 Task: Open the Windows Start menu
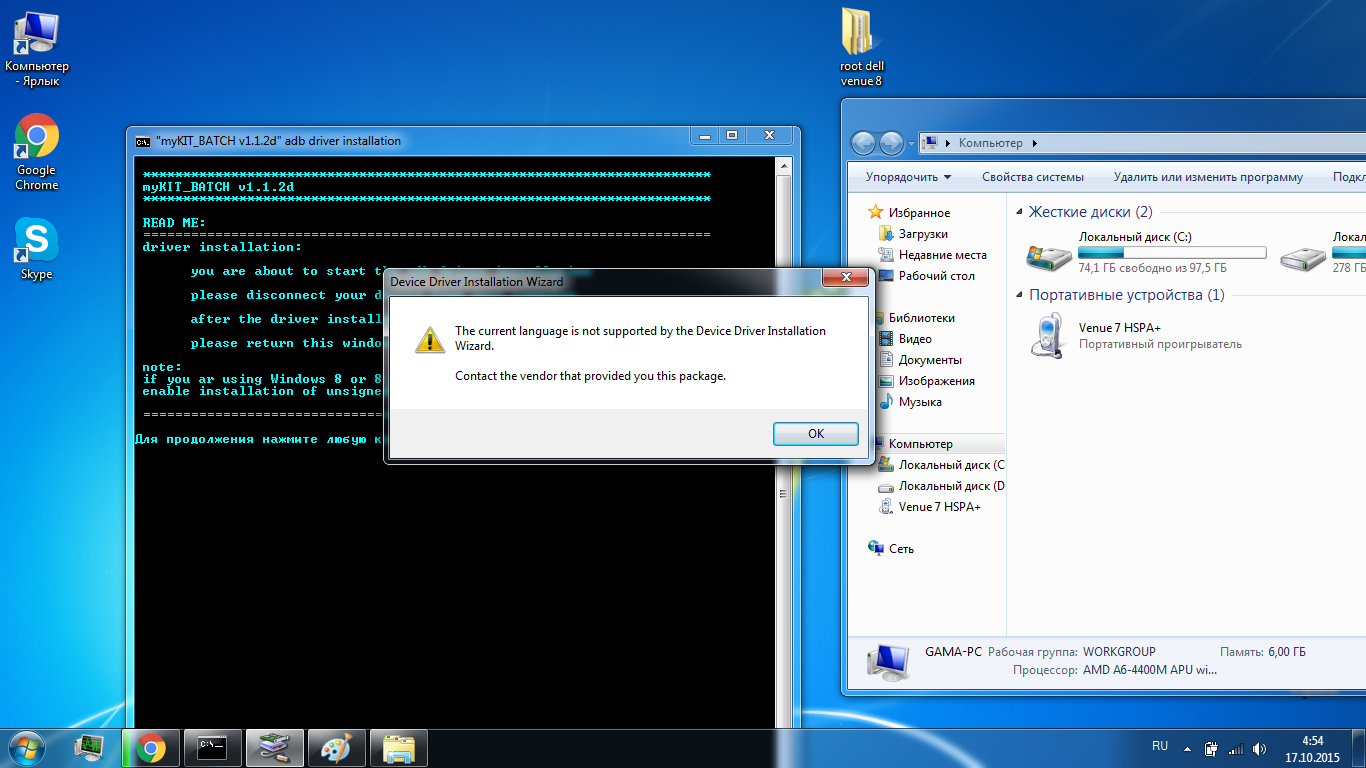(x=25, y=747)
